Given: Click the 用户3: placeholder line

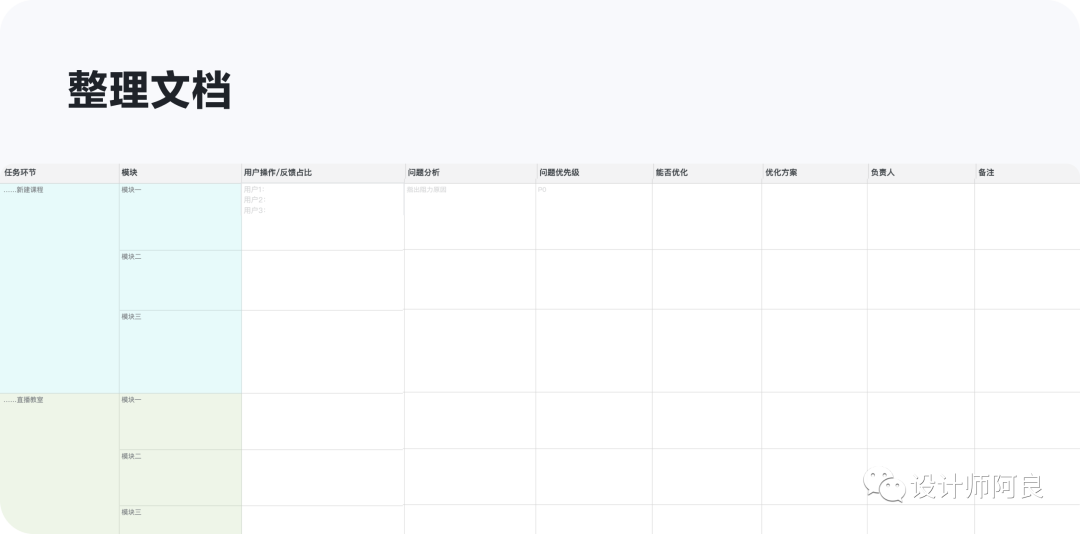Looking at the screenshot, I should [254, 210].
